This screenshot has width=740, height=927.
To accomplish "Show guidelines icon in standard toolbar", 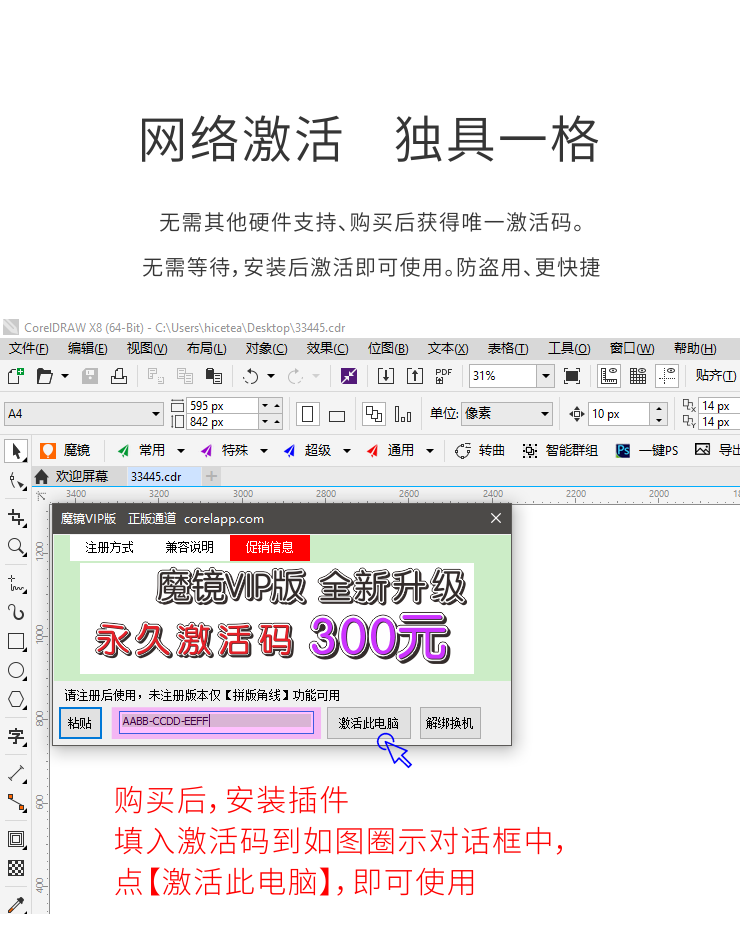I will 667,376.
